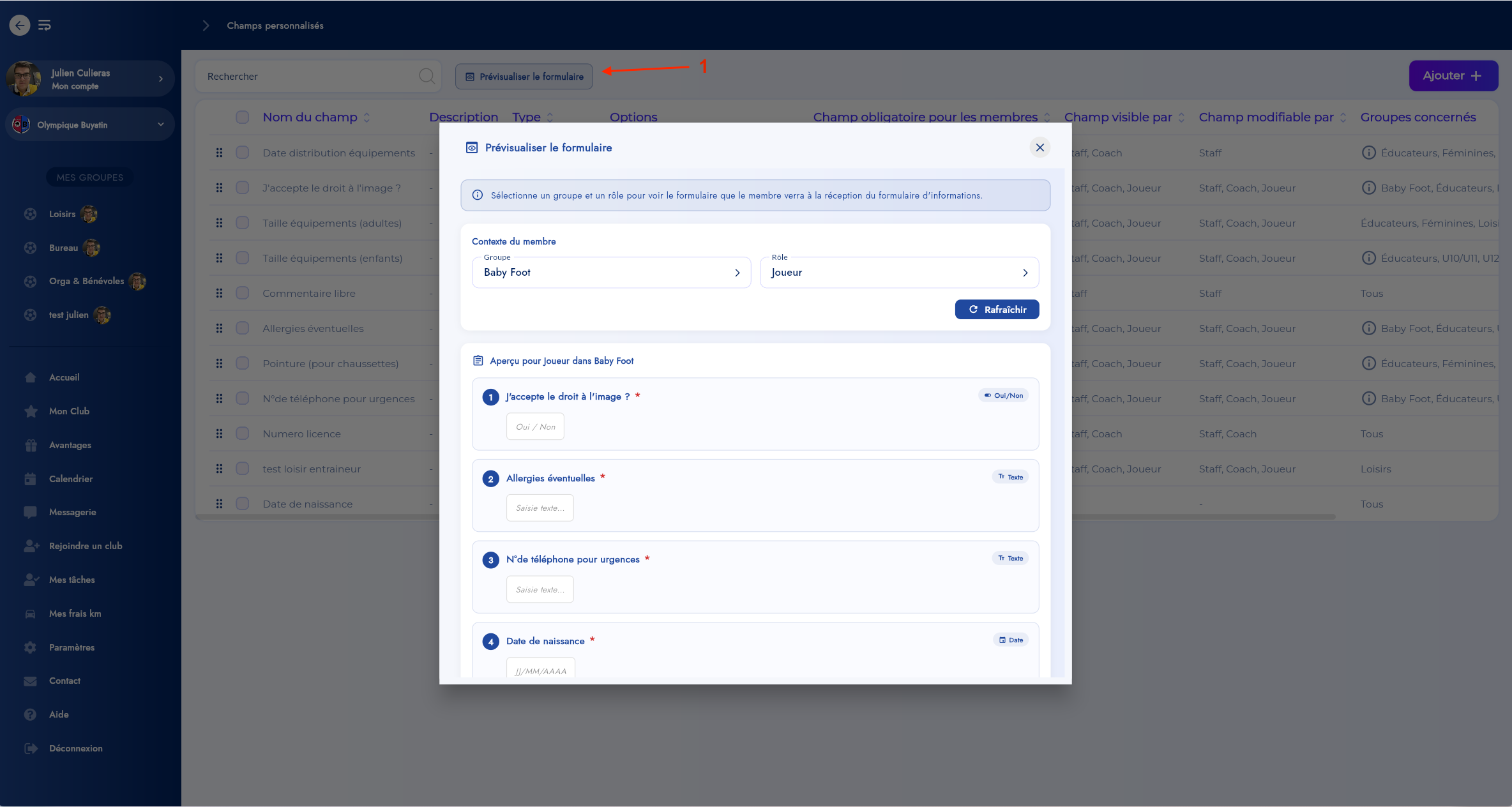Click the Ajouter button
The width and height of the screenshot is (1512, 807).
pos(1453,75)
